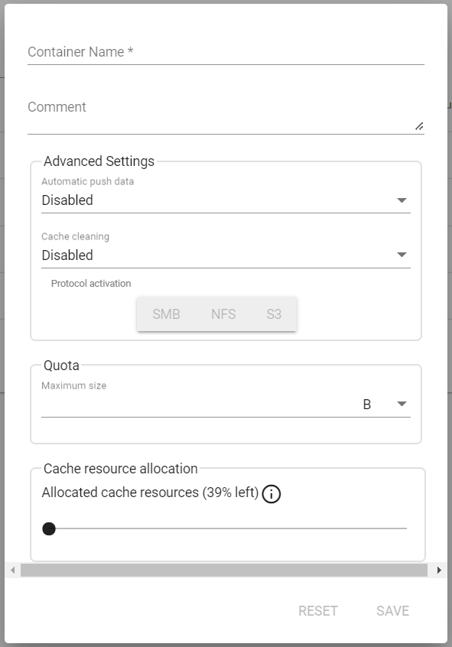
Task: Click the Maximum size quota input
Action: coord(198,404)
